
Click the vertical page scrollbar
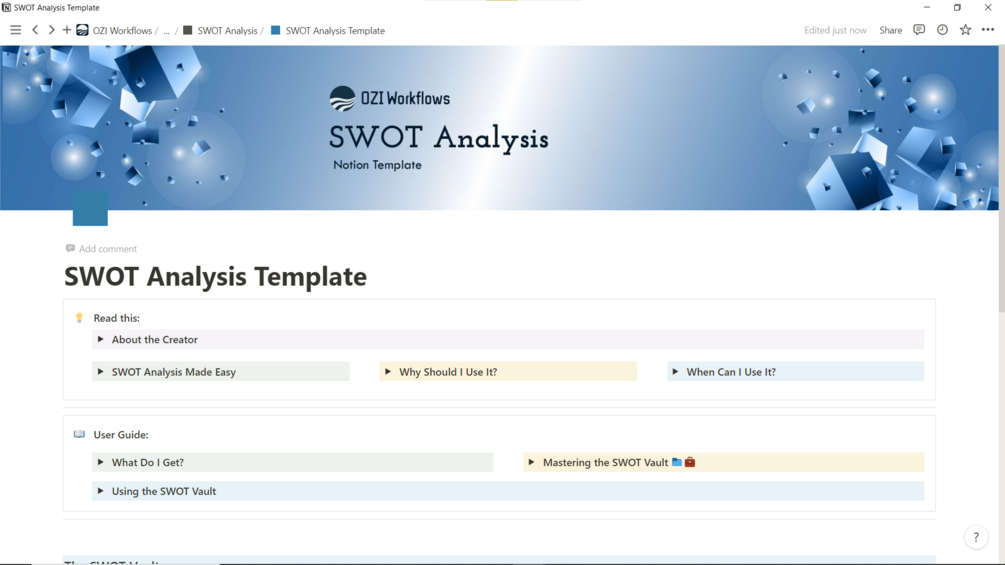1002,179
